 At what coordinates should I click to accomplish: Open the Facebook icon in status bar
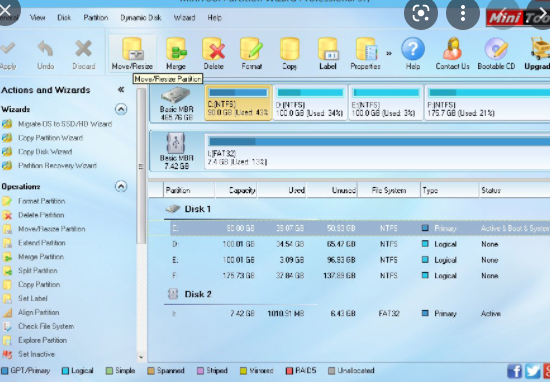[x=515, y=371]
